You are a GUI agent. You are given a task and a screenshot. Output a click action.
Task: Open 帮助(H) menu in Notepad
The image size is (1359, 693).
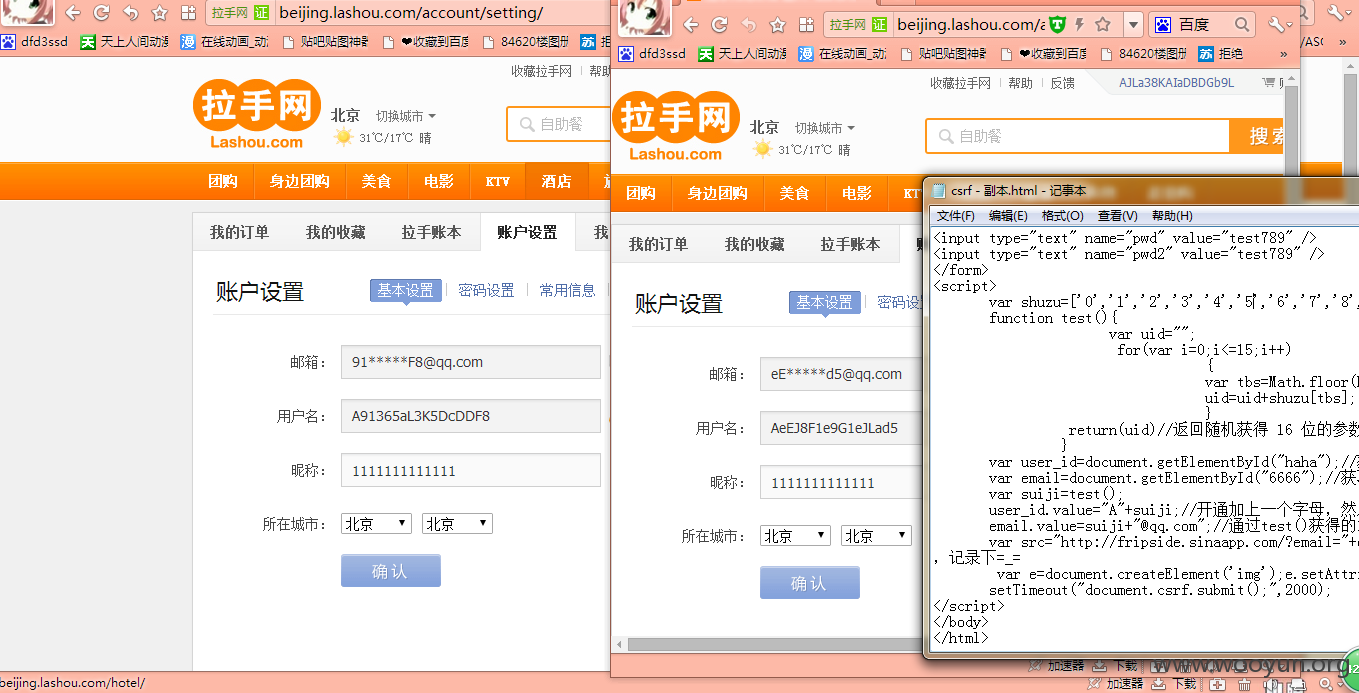coord(1171,216)
